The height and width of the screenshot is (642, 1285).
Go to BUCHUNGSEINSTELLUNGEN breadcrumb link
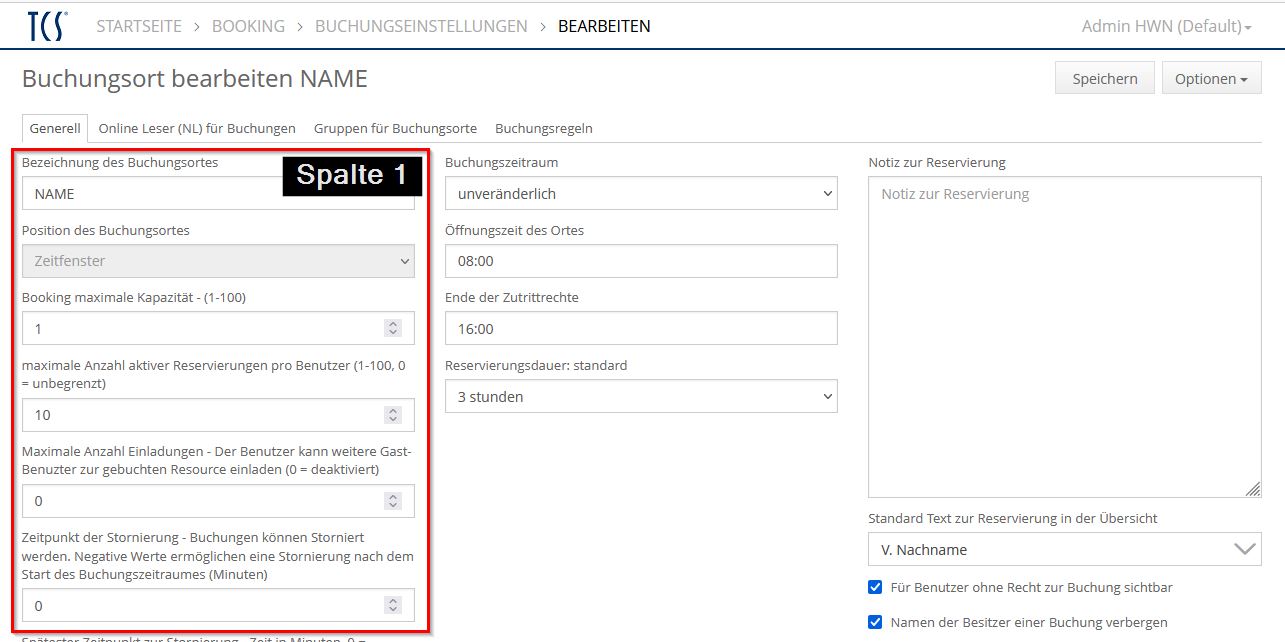tap(421, 26)
